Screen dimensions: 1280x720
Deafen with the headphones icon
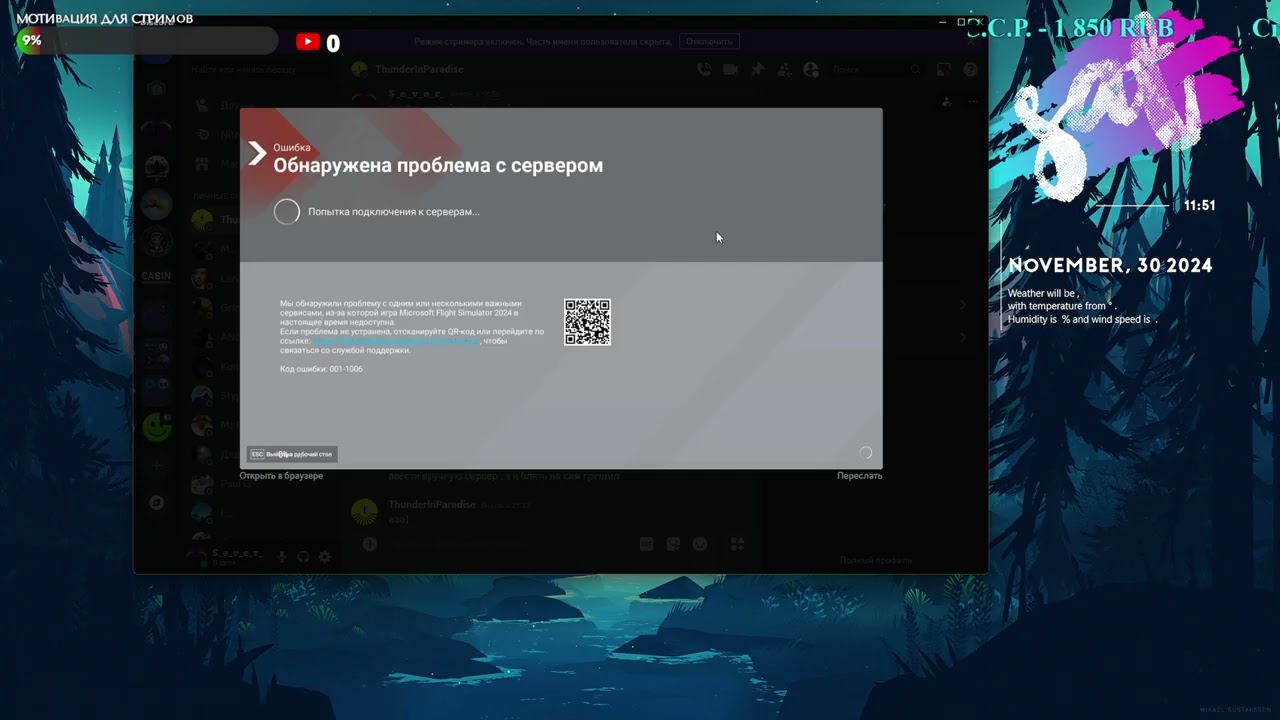tap(303, 557)
